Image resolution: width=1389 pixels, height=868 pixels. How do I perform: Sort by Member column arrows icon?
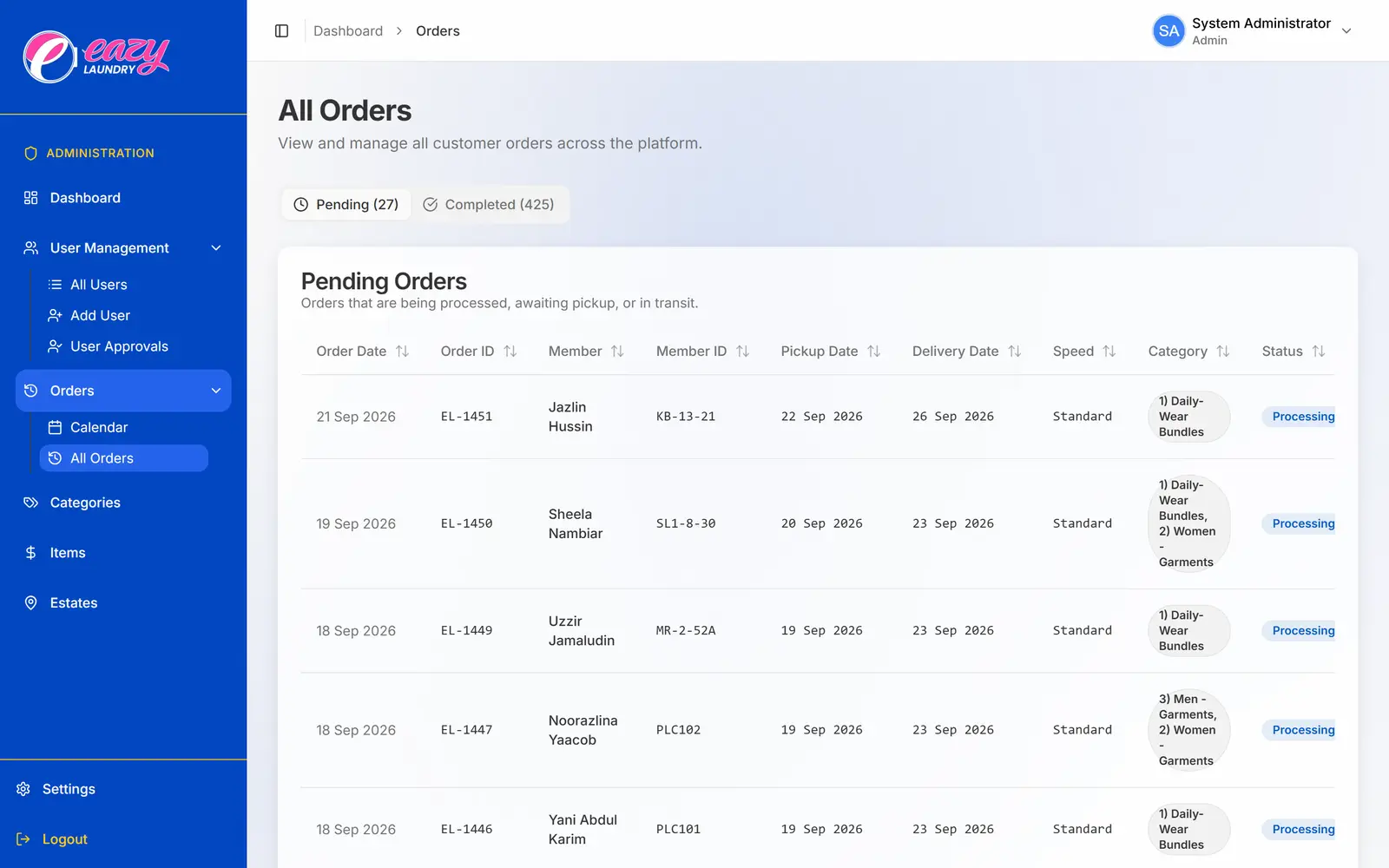617,352
